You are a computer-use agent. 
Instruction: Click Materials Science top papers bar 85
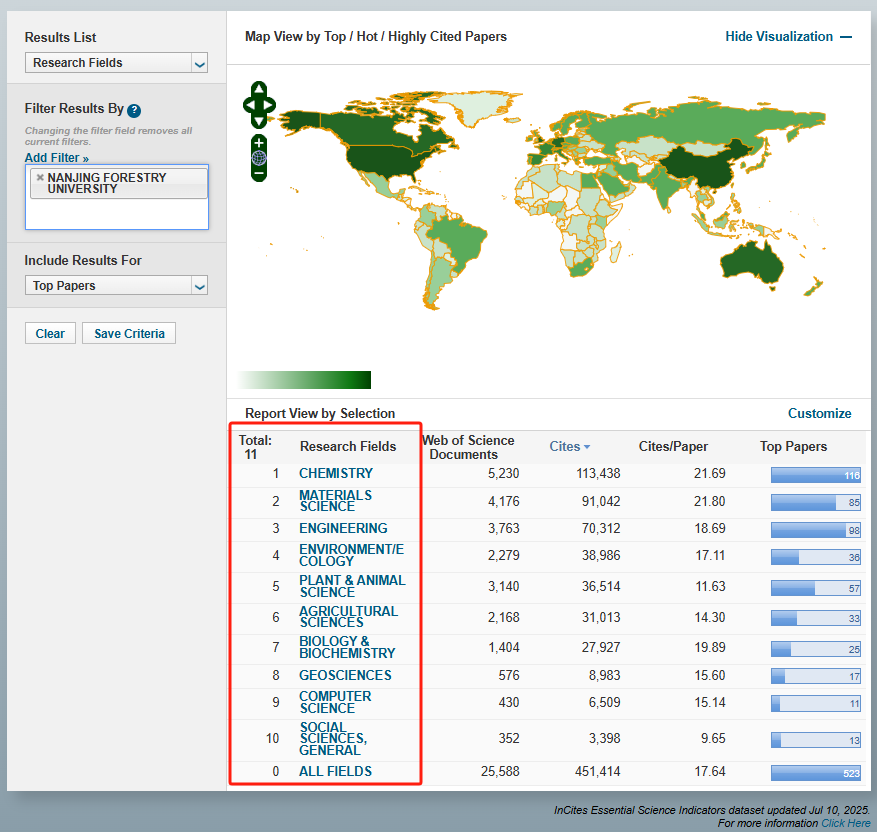[815, 503]
